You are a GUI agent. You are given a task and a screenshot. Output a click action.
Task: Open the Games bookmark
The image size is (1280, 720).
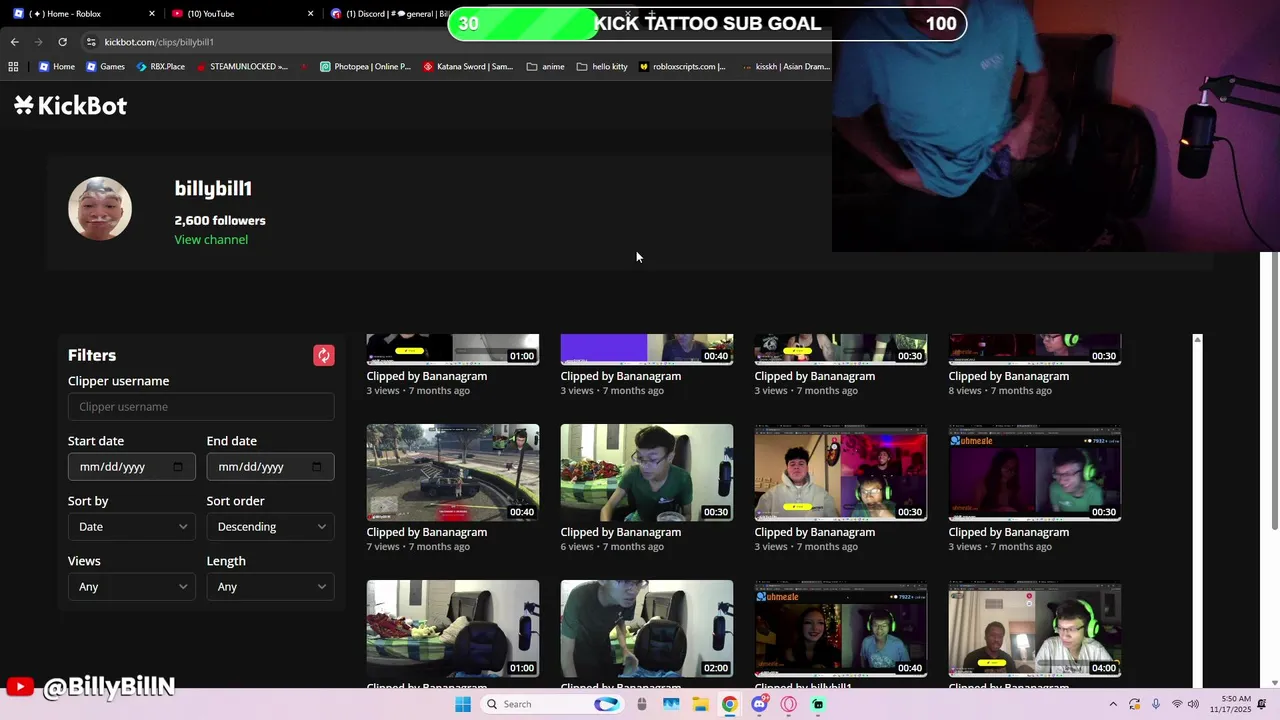pyautogui.click(x=106, y=67)
